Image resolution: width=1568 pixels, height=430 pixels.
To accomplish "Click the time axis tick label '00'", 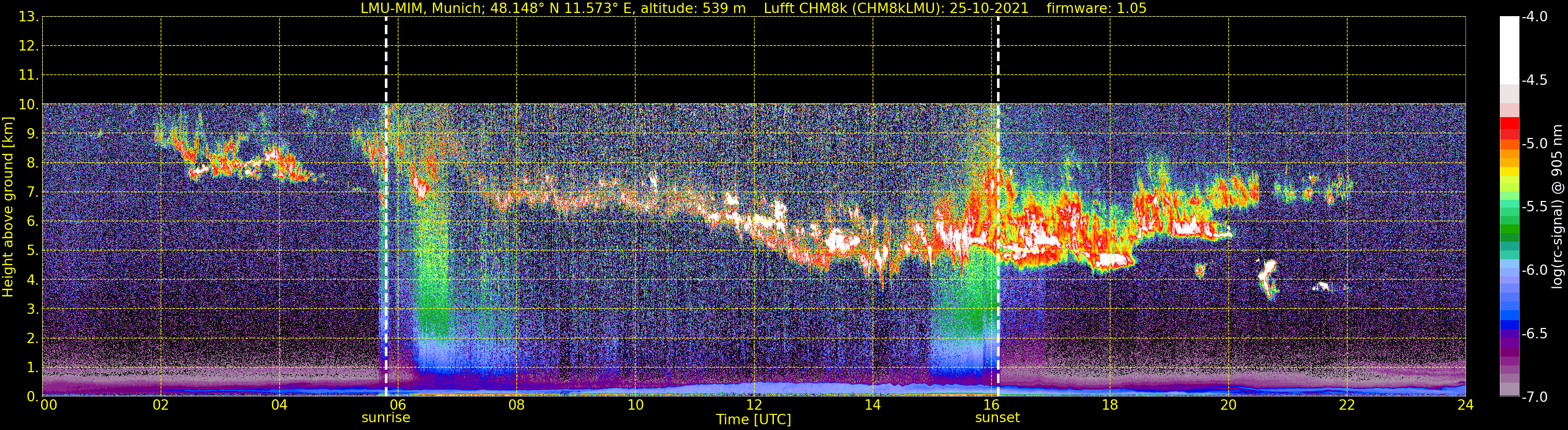I will (x=49, y=405).
